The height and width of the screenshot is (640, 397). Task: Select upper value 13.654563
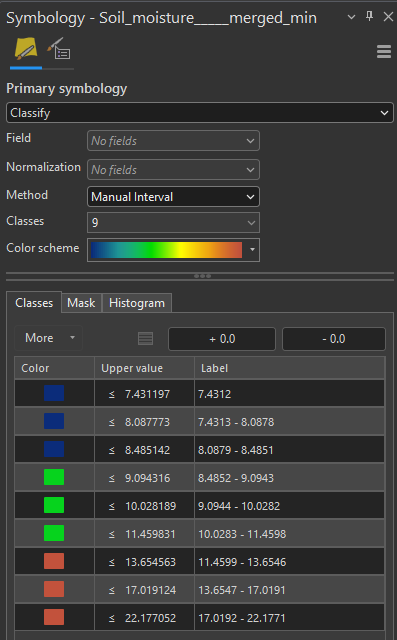pos(150,562)
